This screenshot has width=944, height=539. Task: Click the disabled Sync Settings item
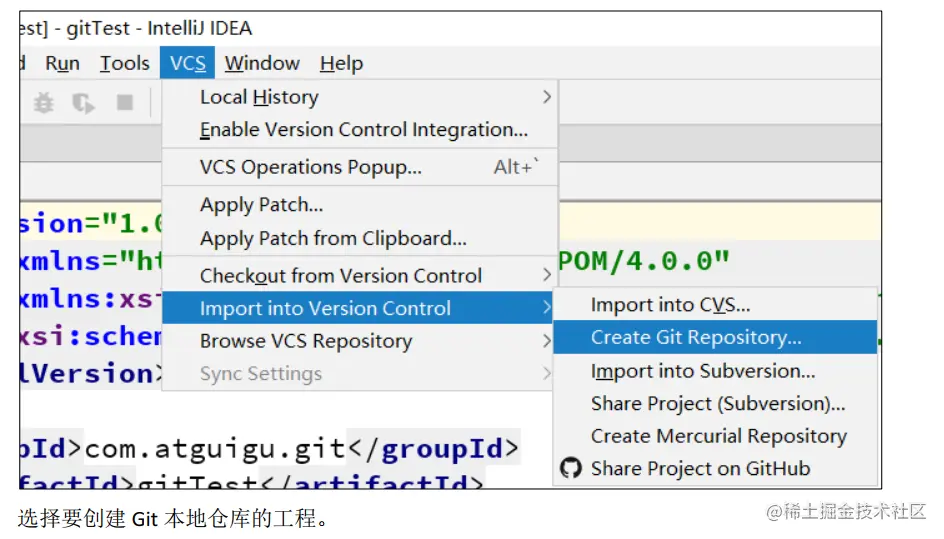[358, 373]
